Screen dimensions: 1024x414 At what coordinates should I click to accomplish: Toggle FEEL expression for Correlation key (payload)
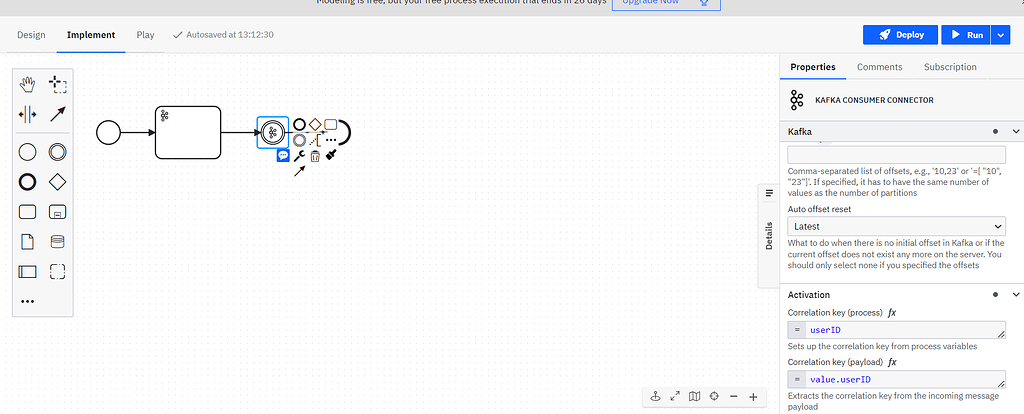click(x=892, y=361)
